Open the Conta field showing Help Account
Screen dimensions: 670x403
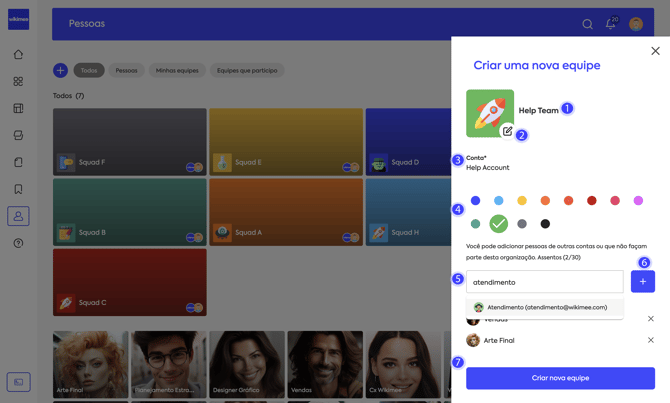click(x=488, y=168)
